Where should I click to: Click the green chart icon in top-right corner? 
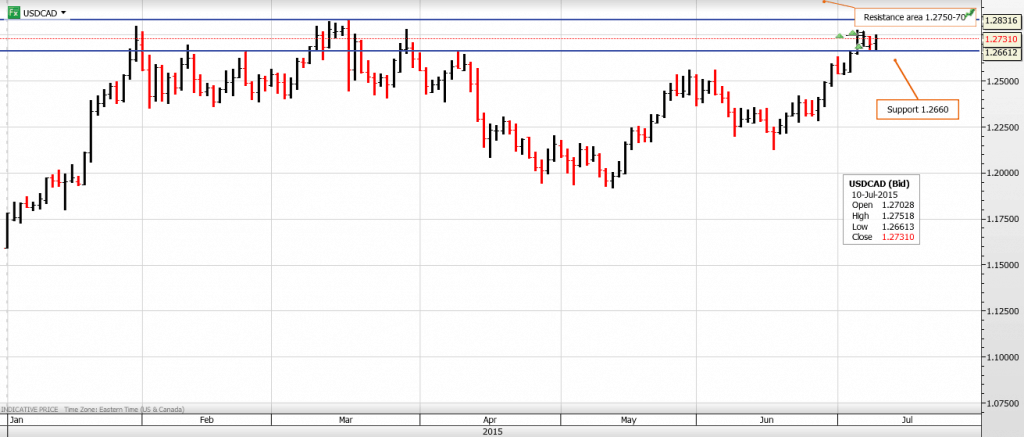[x=971, y=12]
